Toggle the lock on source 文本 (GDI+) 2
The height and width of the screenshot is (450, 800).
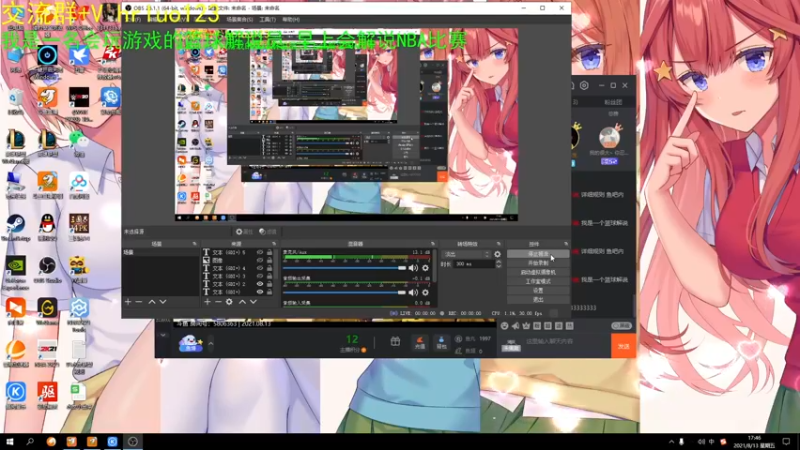click(269, 284)
